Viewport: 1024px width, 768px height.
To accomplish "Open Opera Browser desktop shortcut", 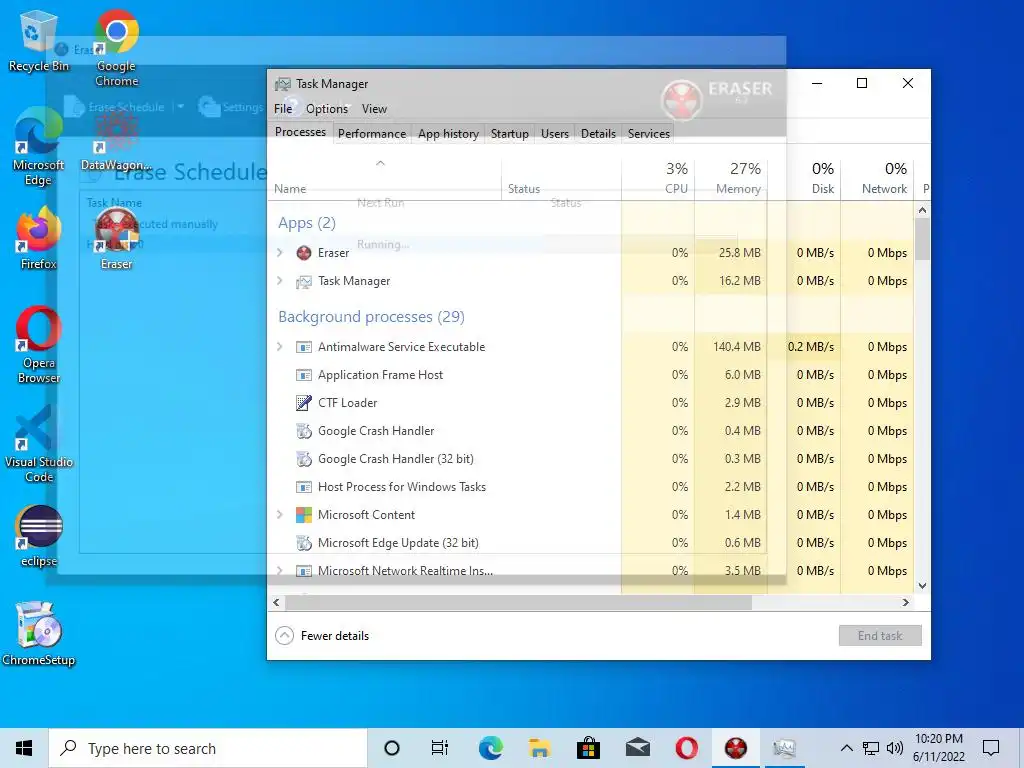I will click(x=38, y=346).
